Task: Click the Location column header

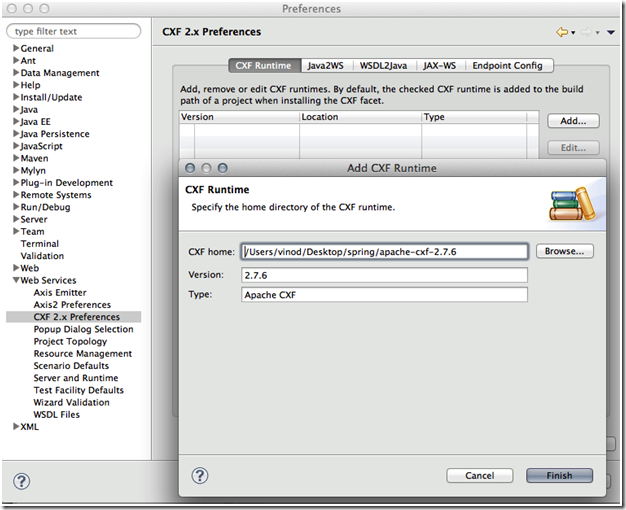Action: (x=361, y=117)
